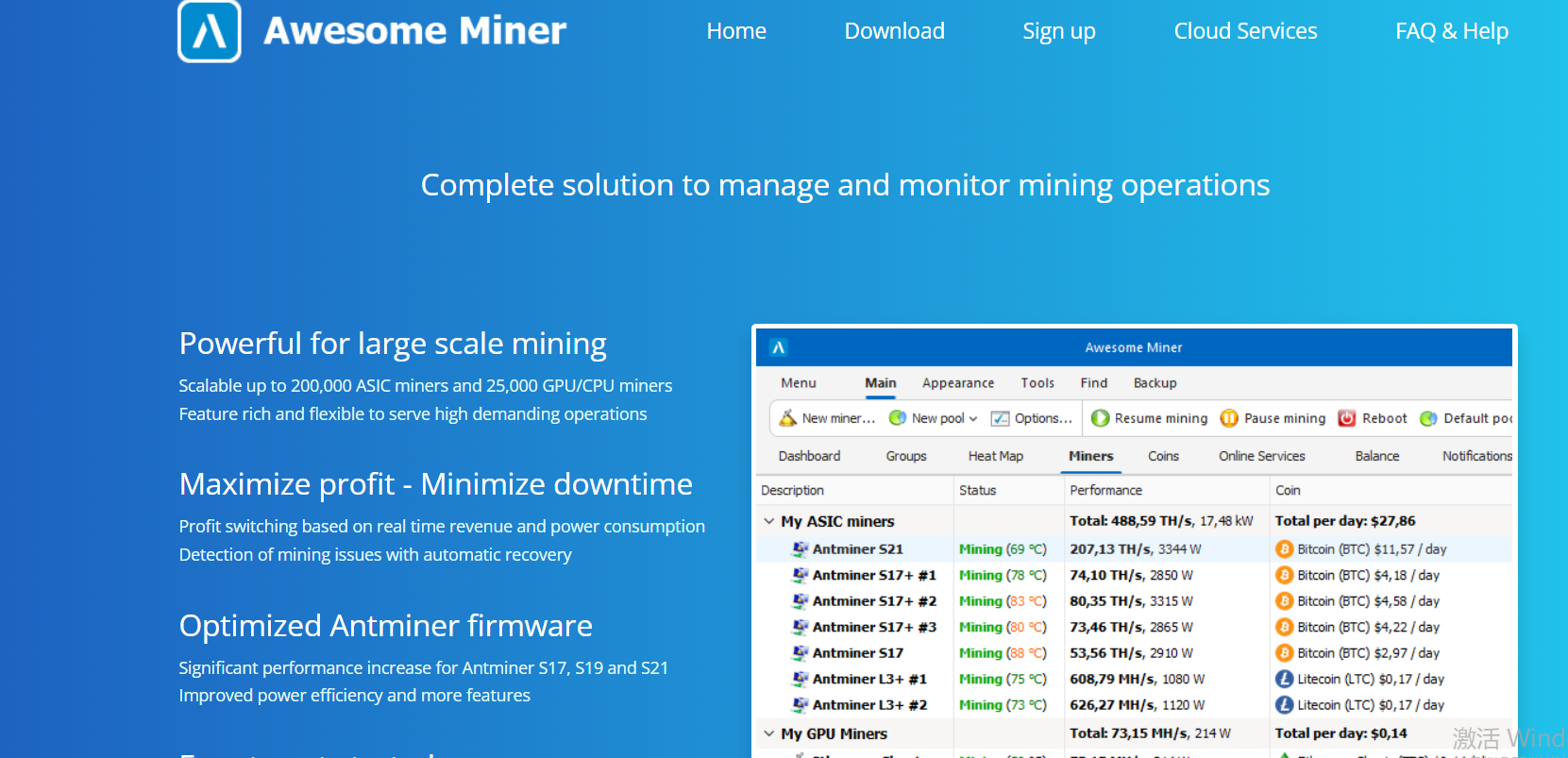The height and width of the screenshot is (758, 1568).
Task: Switch to the Dashboard tab
Action: (809, 456)
